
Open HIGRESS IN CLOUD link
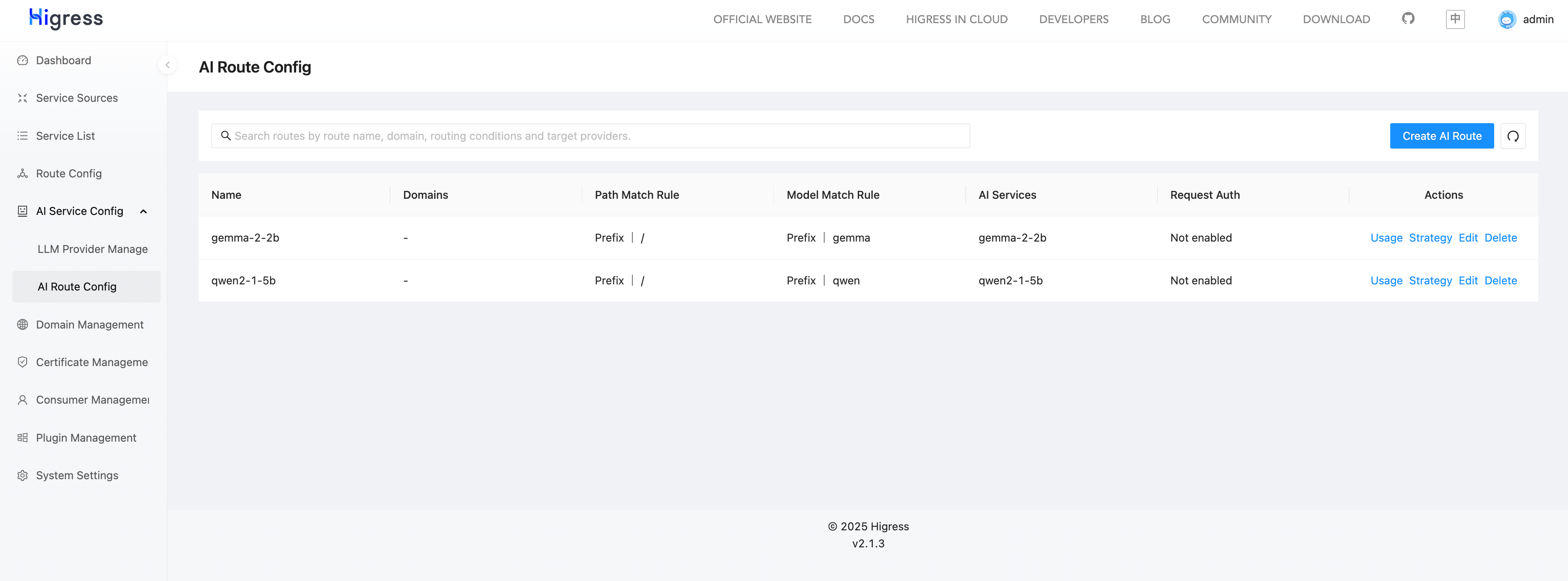956,20
